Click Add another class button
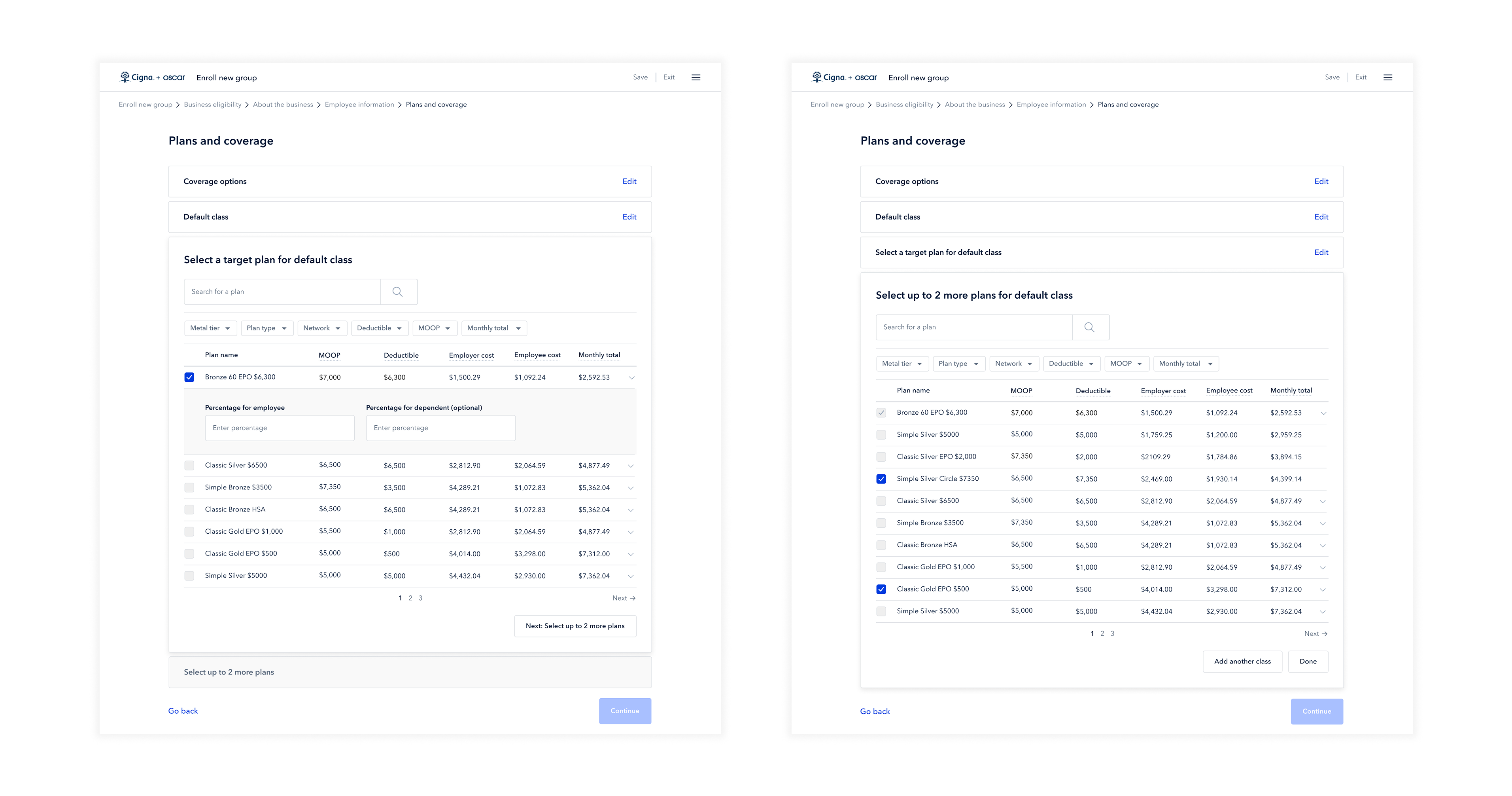The width and height of the screenshot is (1512, 796). (x=1242, y=661)
